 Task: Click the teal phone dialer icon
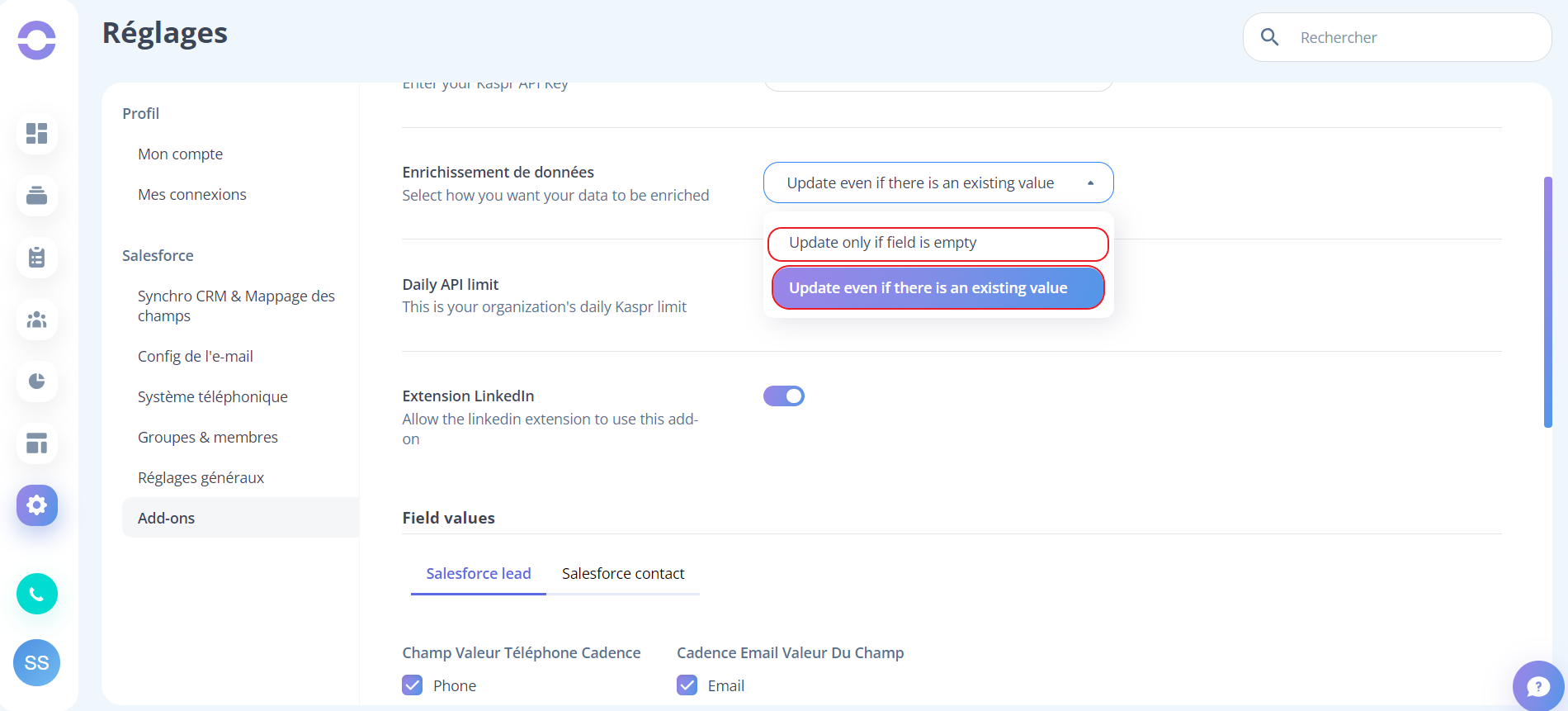(x=37, y=594)
